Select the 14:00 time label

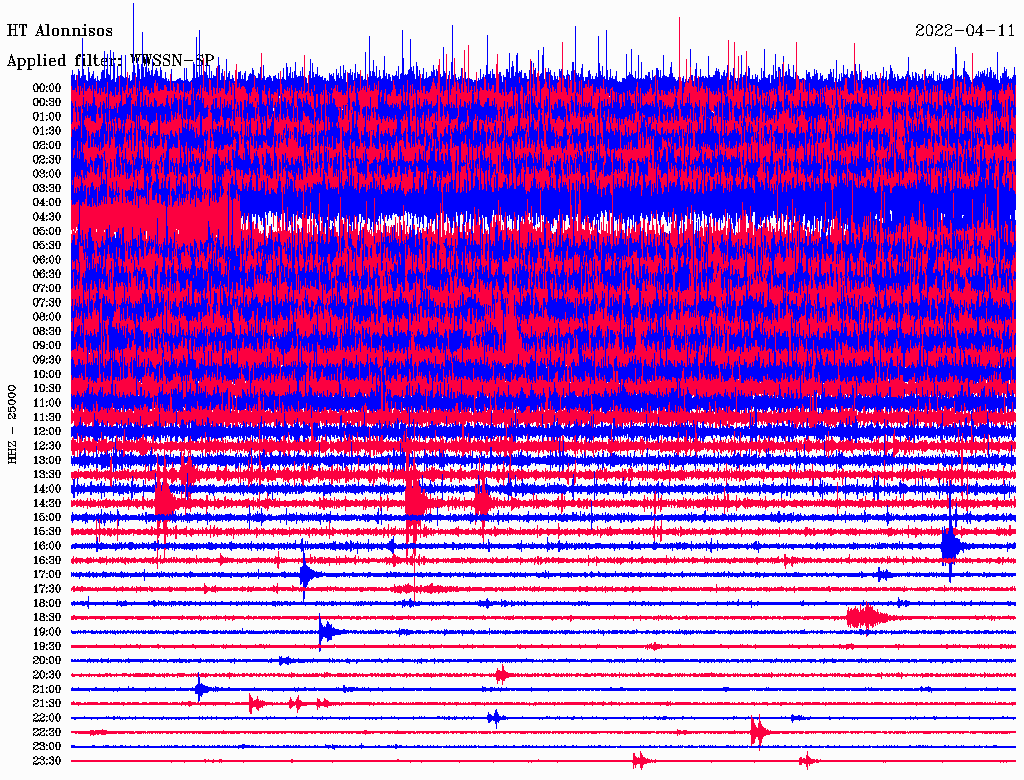47,489
